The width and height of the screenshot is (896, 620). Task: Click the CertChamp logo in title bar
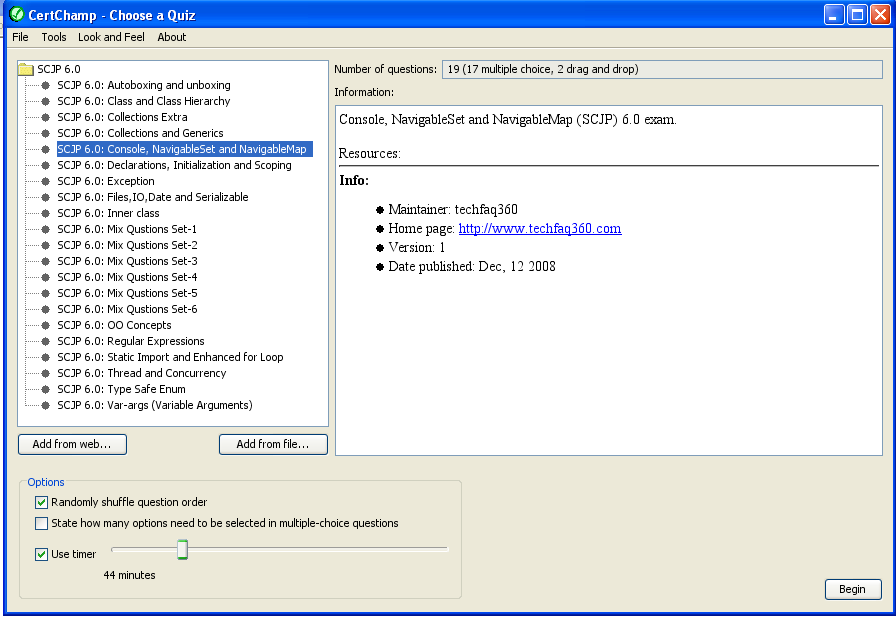[16, 15]
